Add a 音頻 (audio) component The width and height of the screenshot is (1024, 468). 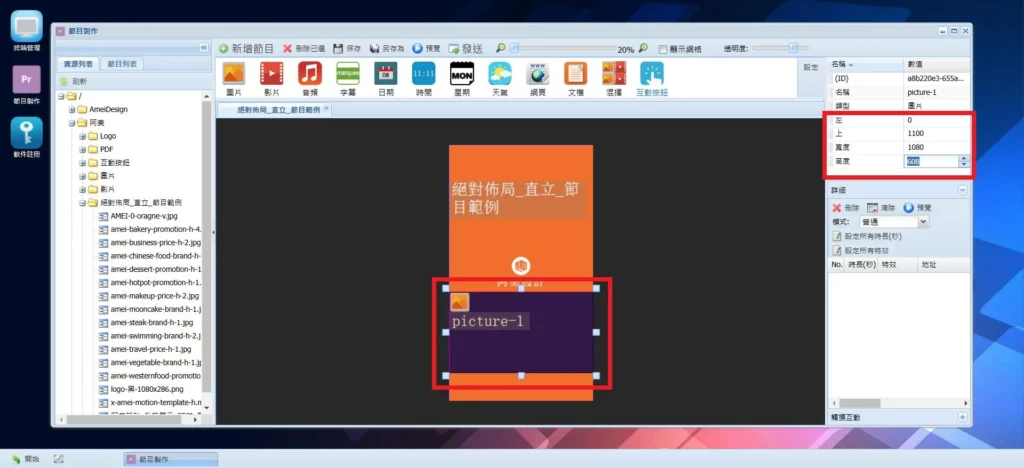click(309, 74)
